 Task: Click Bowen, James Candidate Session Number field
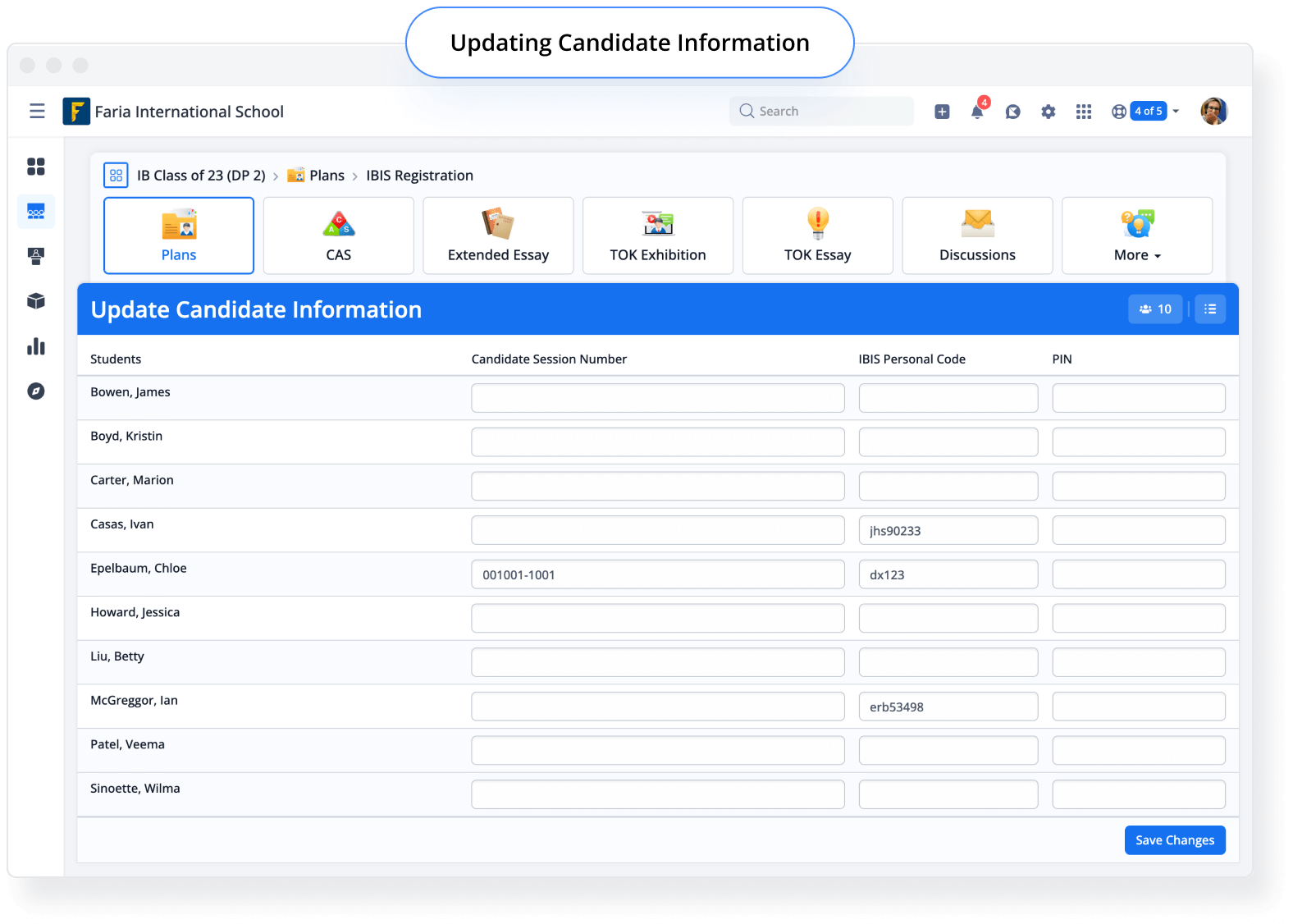click(x=658, y=398)
